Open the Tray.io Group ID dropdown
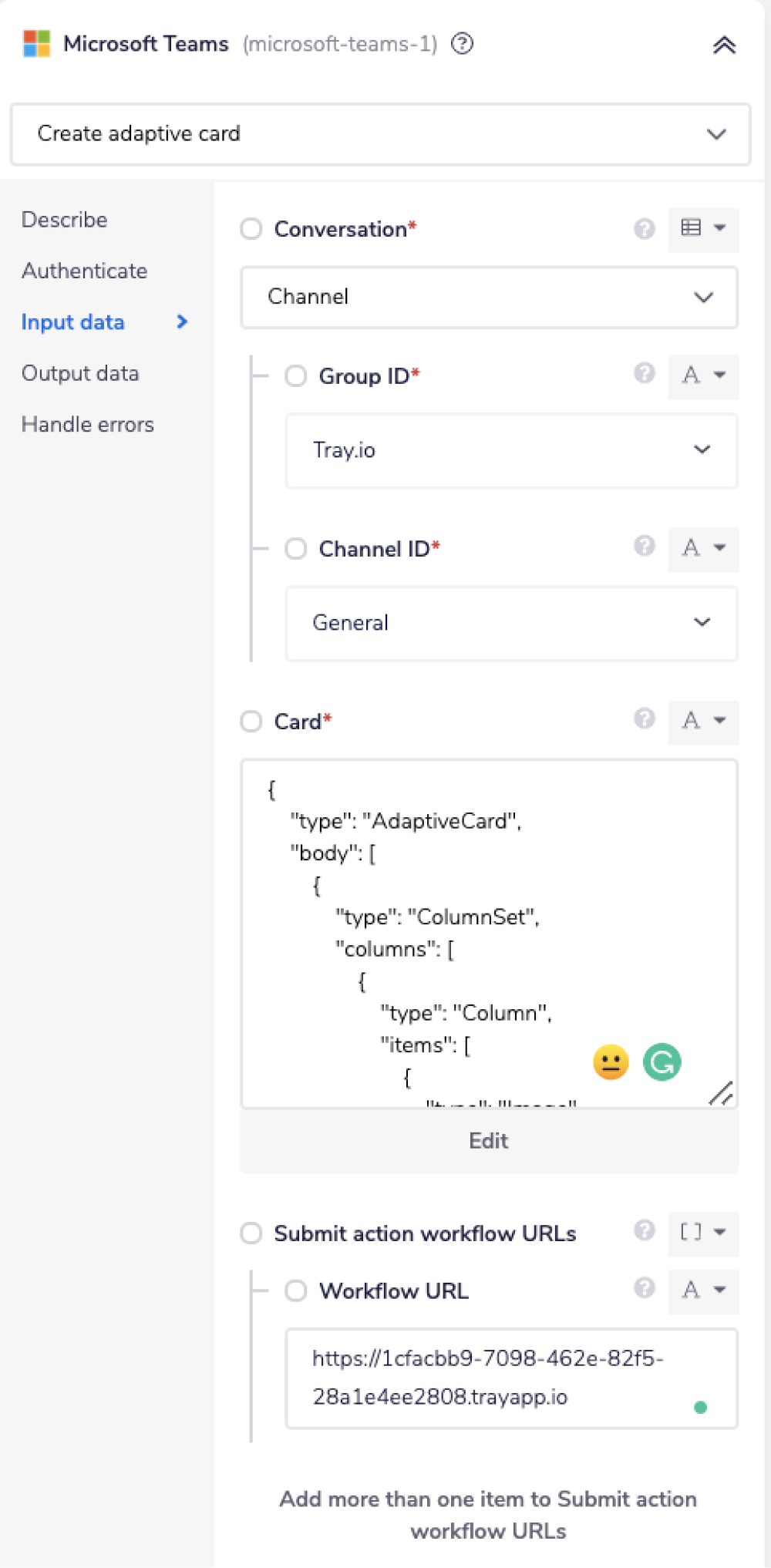Image resolution: width=771 pixels, height=1568 pixels. 511,451
